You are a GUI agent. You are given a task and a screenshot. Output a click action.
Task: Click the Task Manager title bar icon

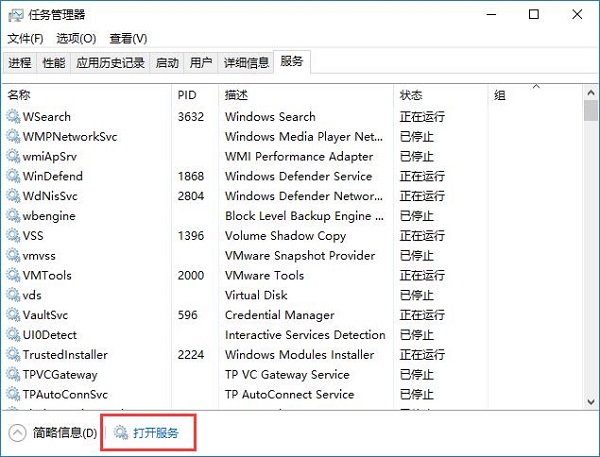[15, 15]
